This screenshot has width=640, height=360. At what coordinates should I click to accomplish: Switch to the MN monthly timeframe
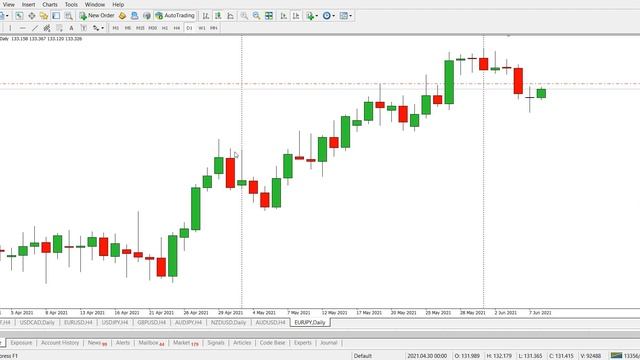point(214,28)
